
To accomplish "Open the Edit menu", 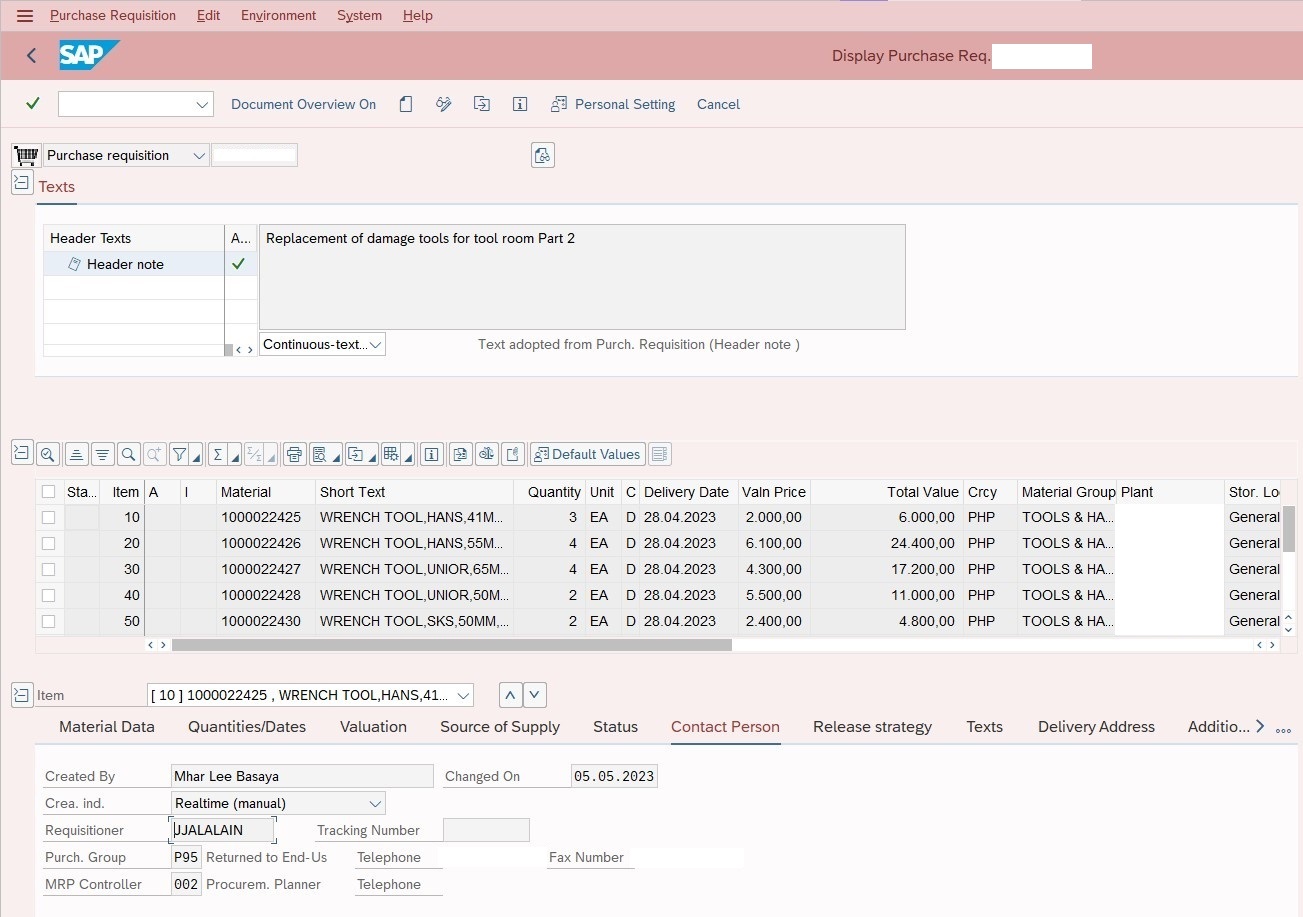I will click(208, 16).
